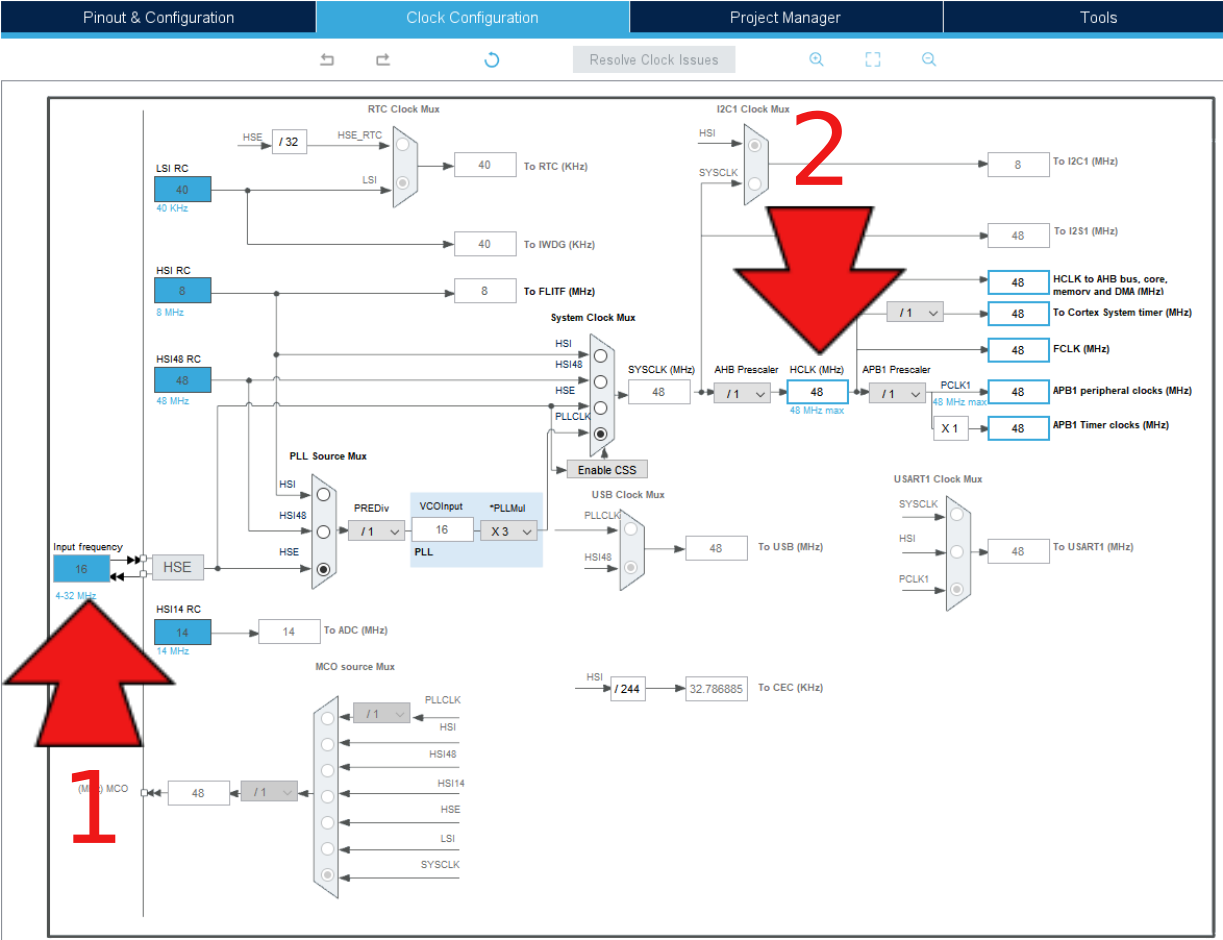1223x940 pixels.
Task: Choose SYSCLK in I2C1 Clock Mux
Action: coord(755,183)
